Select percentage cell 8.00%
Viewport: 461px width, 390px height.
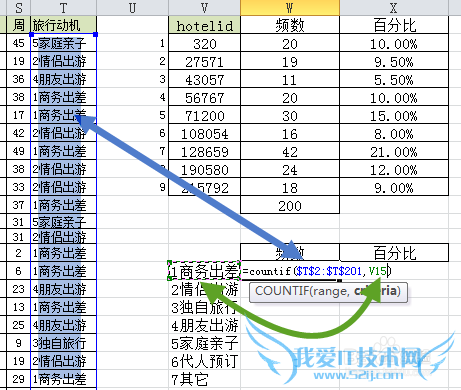click(x=394, y=133)
